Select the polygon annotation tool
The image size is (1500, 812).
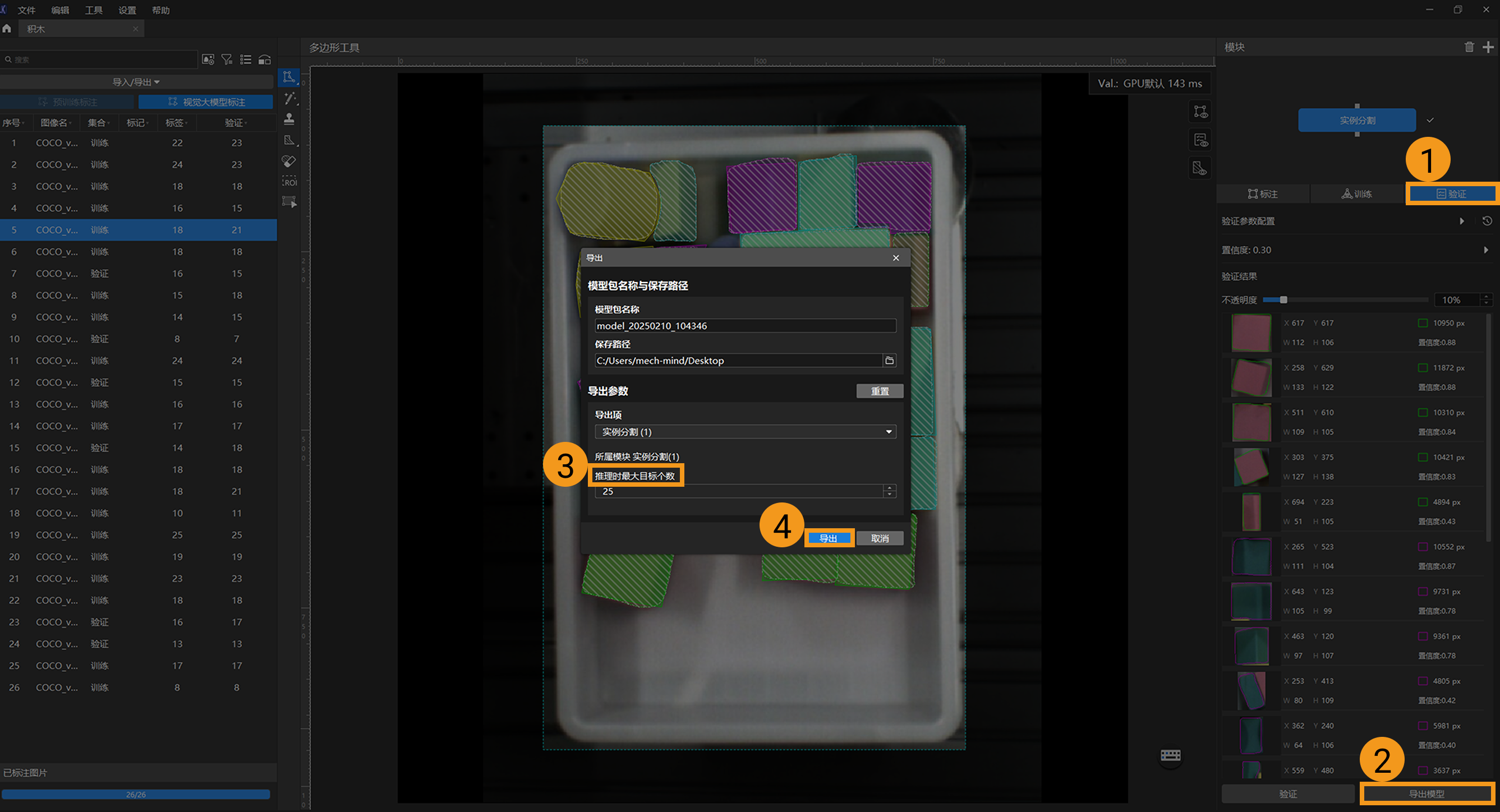(289, 77)
